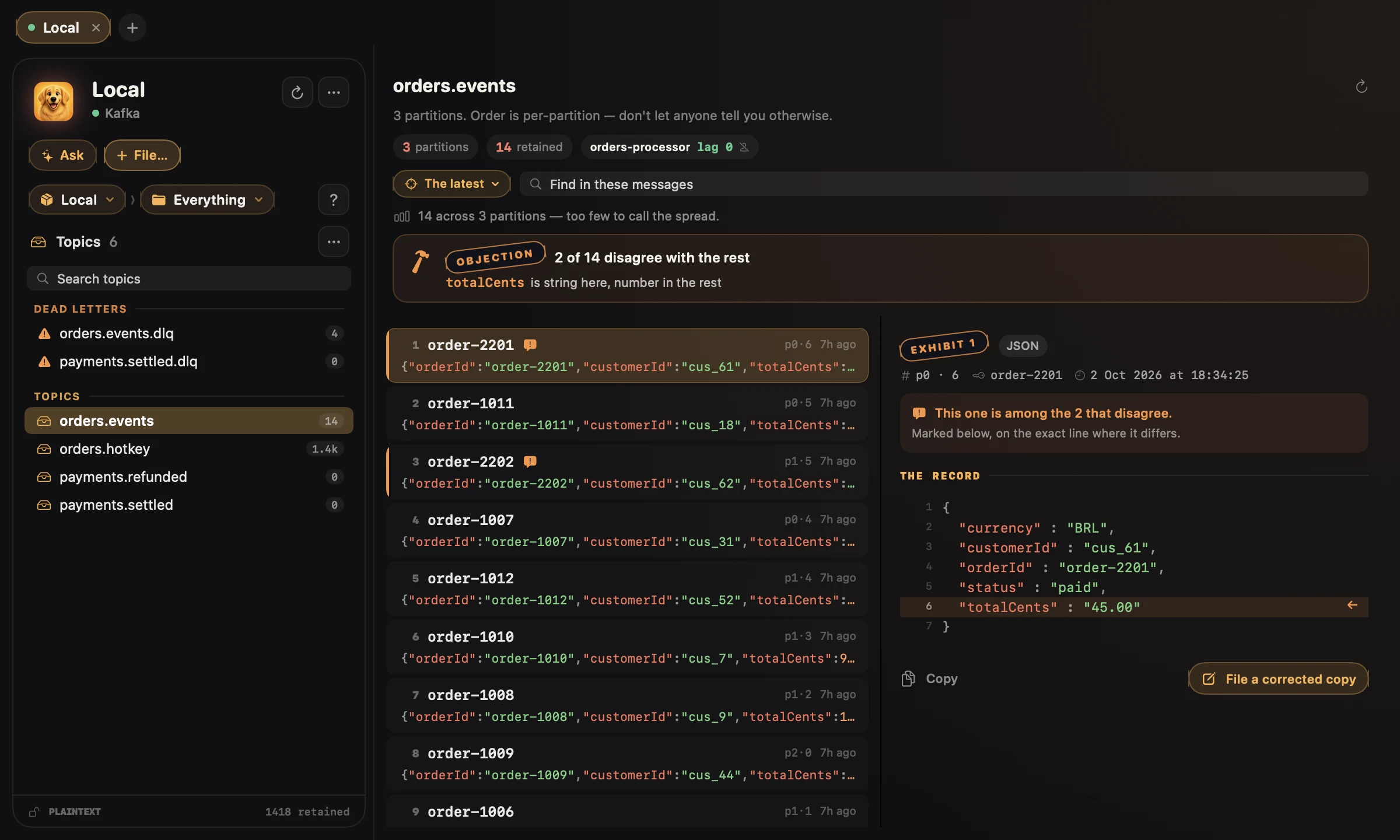The image size is (1400, 840).
Task: Open the help question mark button
Action: [x=334, y=200]
